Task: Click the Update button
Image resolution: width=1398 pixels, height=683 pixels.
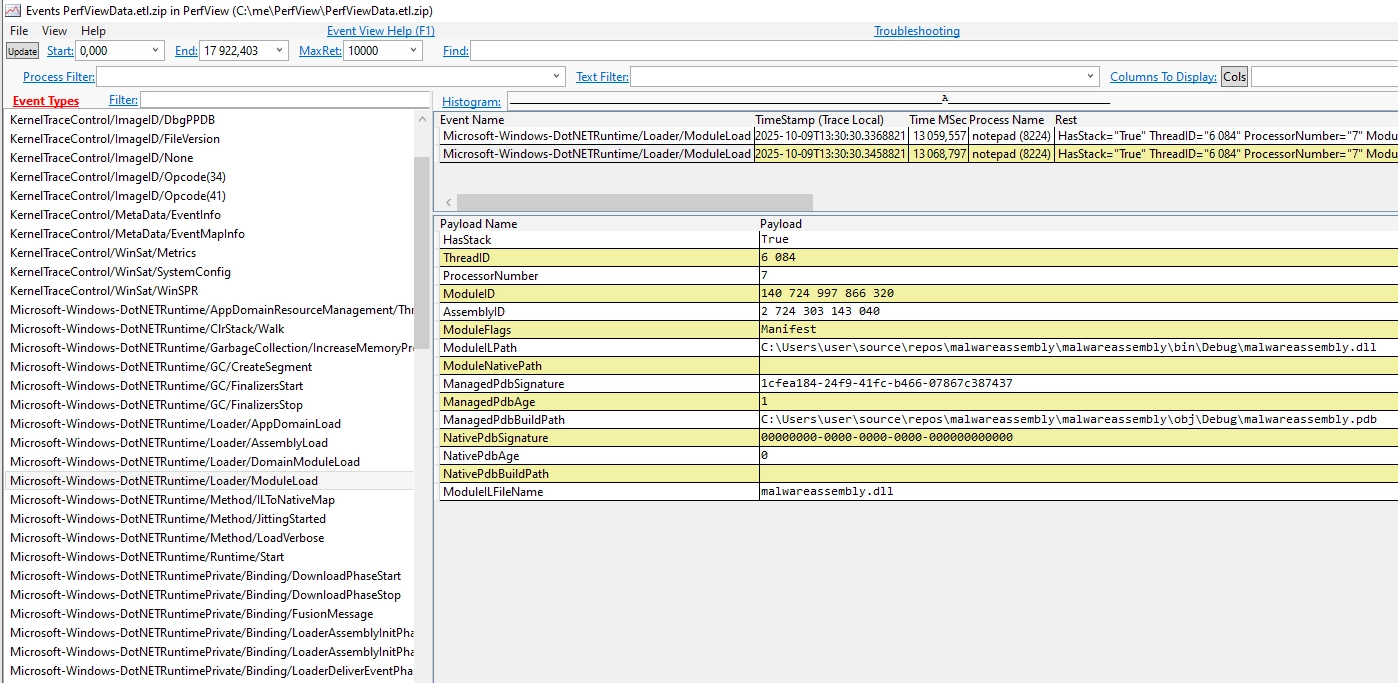Action: click(x=21, y=50)
